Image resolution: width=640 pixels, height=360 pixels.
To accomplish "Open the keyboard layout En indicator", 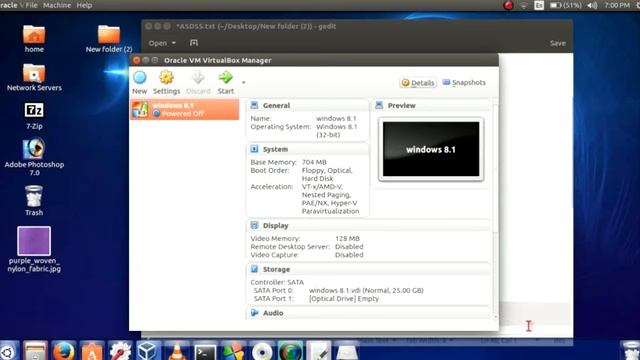I will 539,5.
